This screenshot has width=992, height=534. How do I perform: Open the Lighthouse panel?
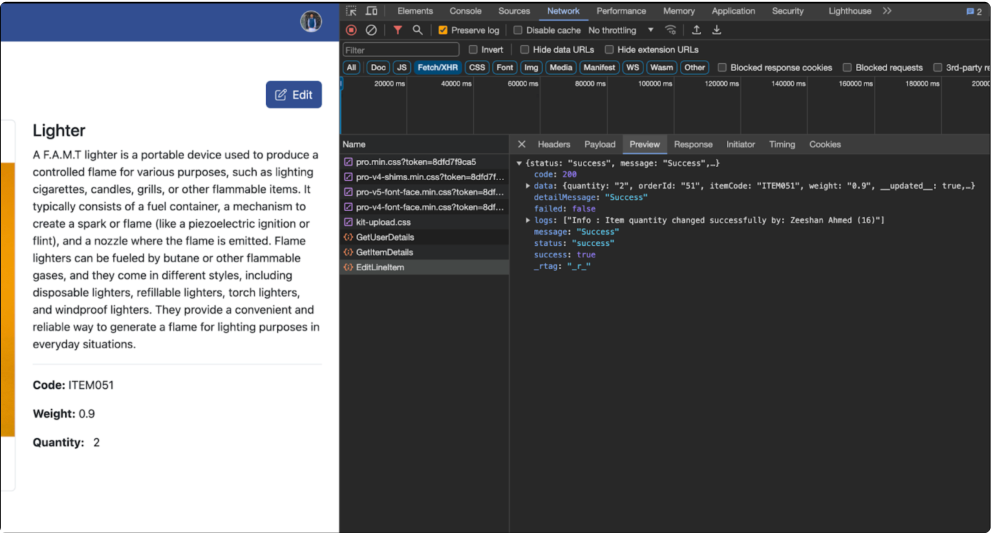(x=850, y=11)
